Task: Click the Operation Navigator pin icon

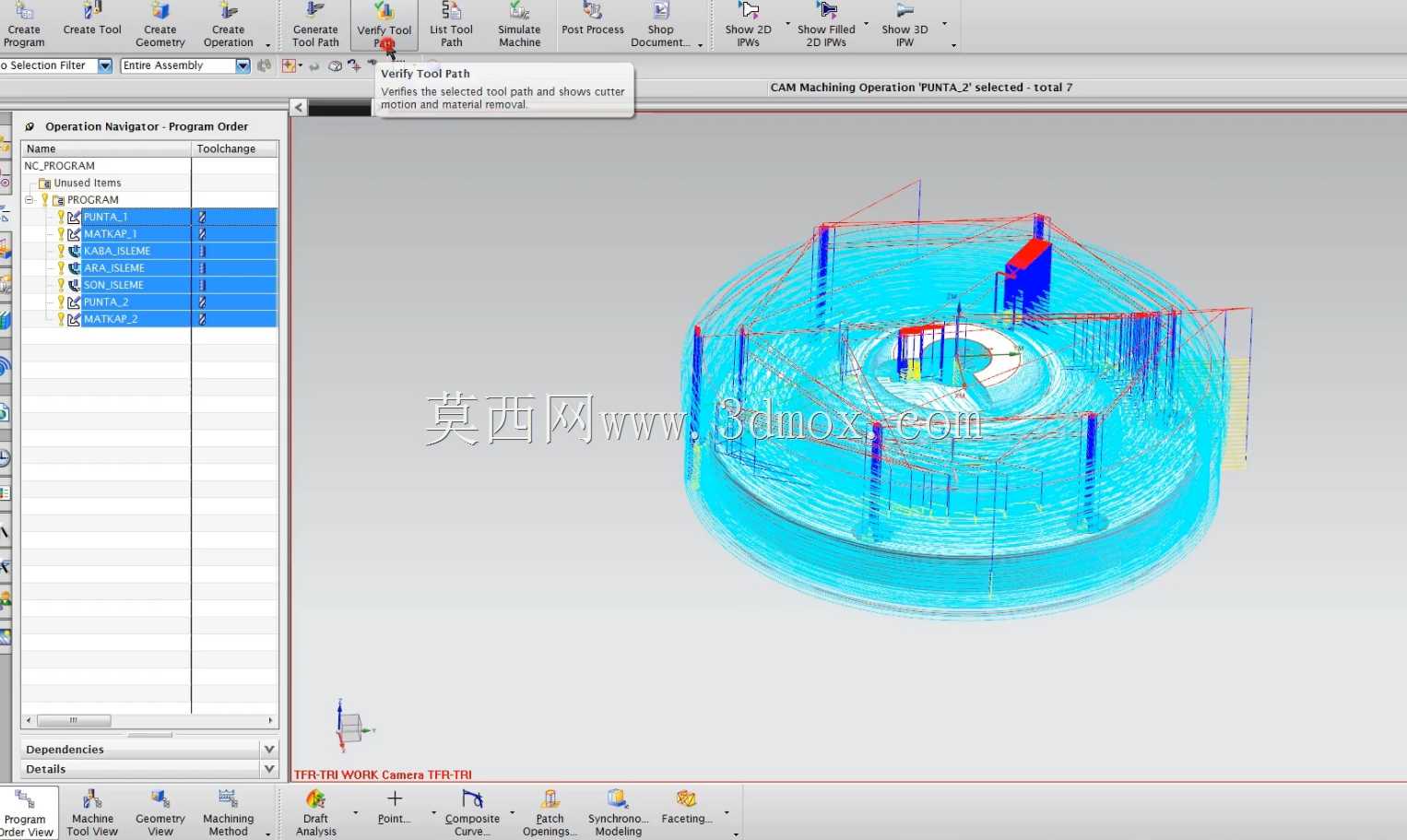Action: [x=30, y=126]
